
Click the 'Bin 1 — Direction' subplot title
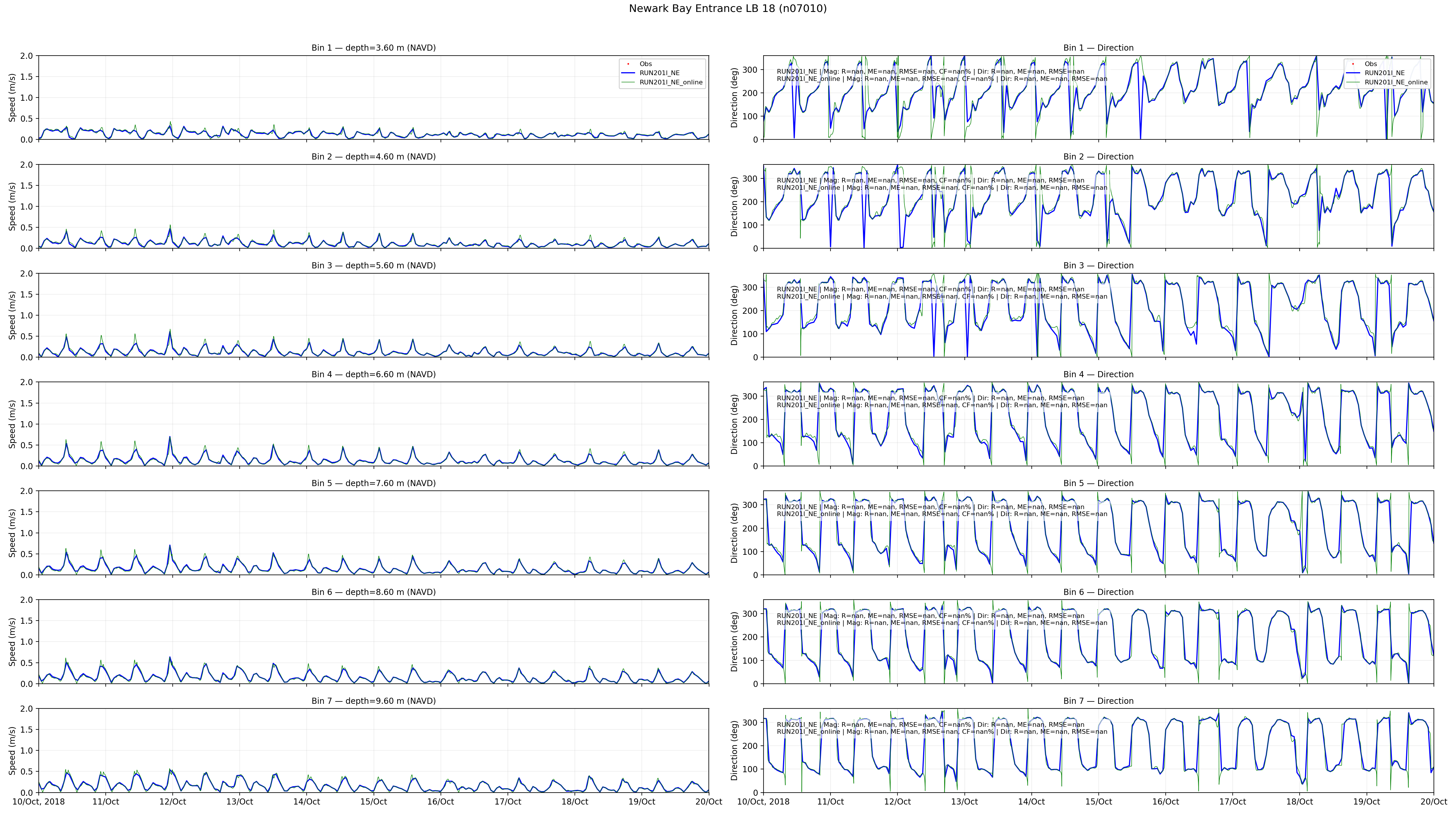(1098, 48)
